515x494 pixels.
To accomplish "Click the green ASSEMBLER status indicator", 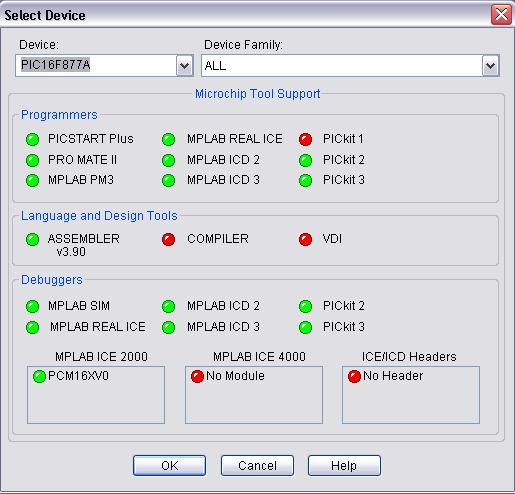I will (32, 239).
